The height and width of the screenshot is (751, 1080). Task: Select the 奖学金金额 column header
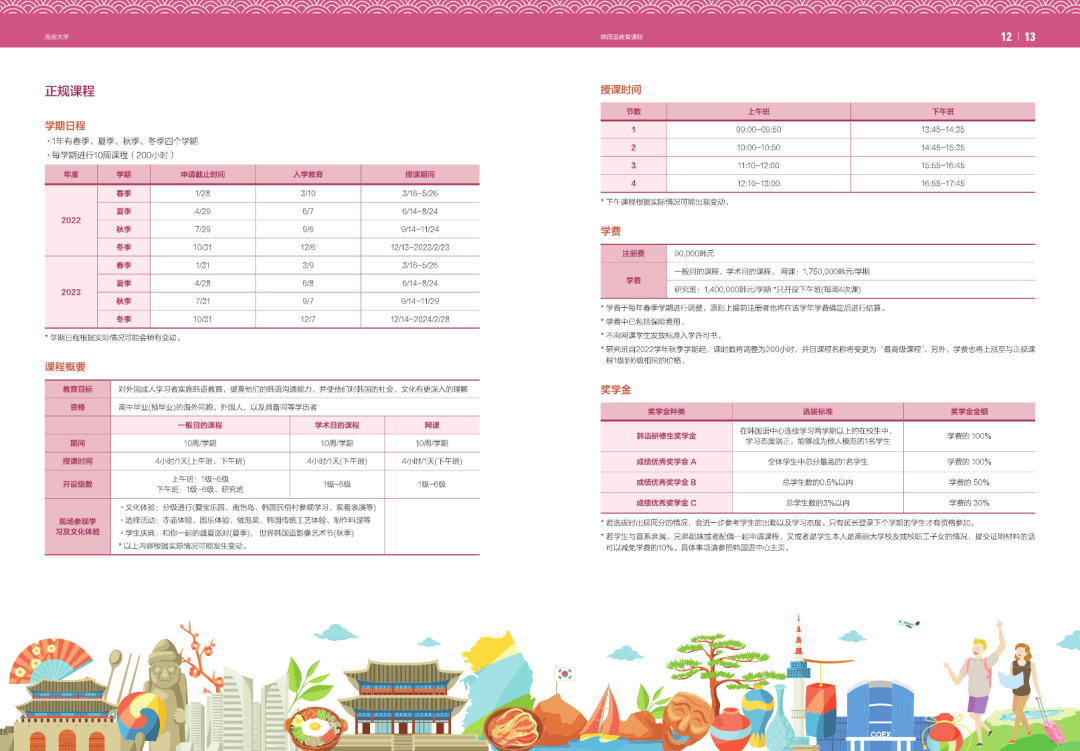[969, 411]
